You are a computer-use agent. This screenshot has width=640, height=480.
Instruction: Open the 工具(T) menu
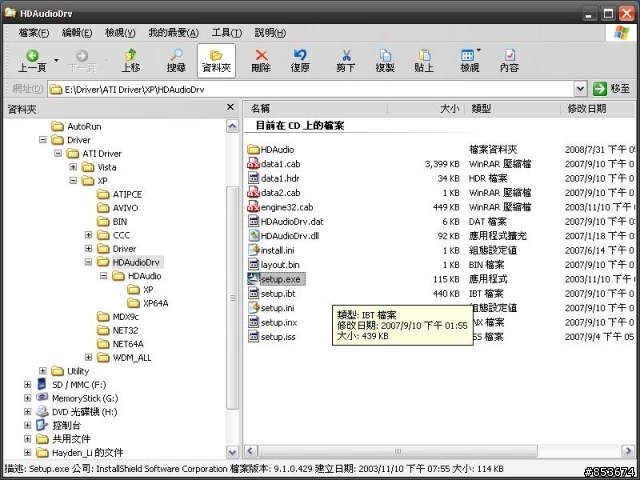(227, 33)
